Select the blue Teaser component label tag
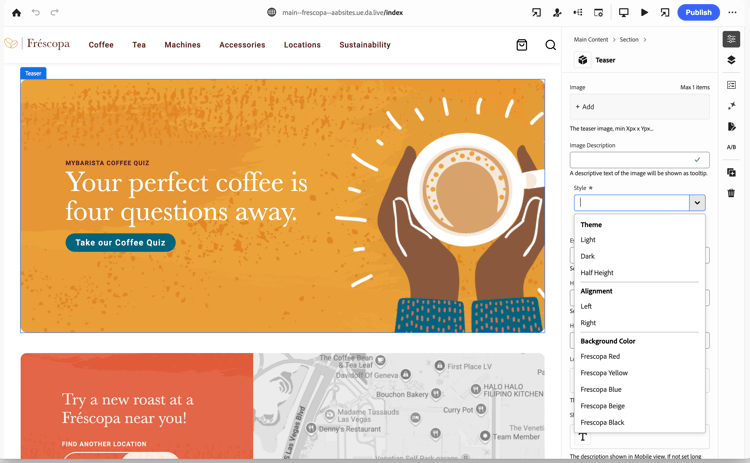This screenshot has width=750, height=463. click(x=33, y=73)
